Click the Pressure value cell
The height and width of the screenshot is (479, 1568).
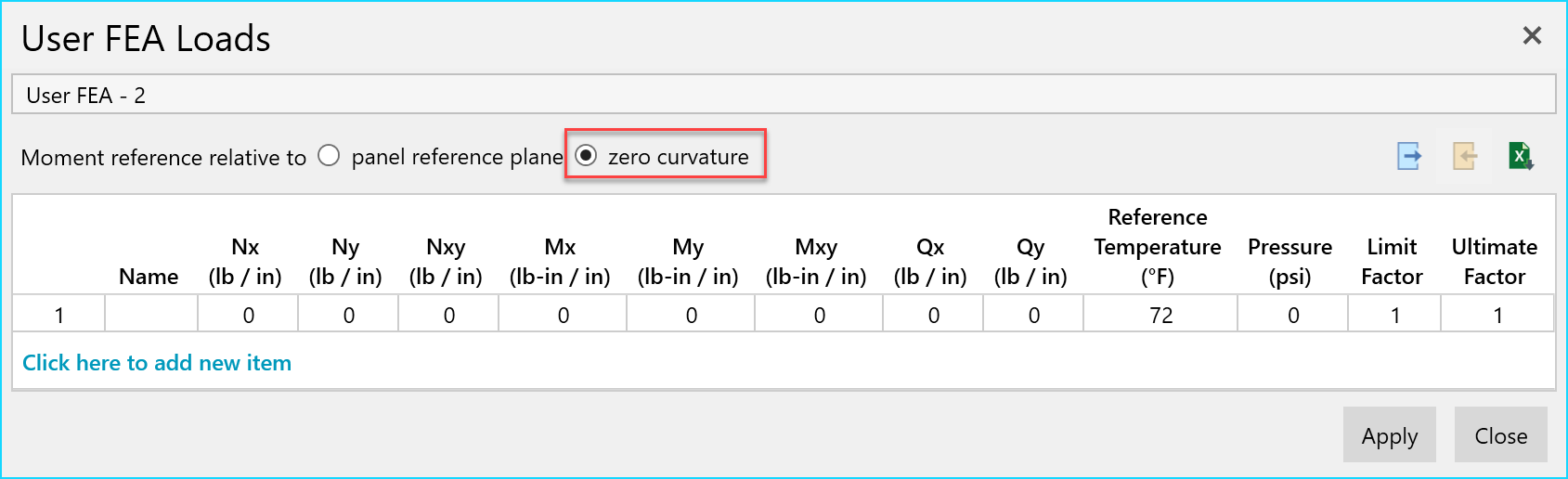tap(1292, 314)
